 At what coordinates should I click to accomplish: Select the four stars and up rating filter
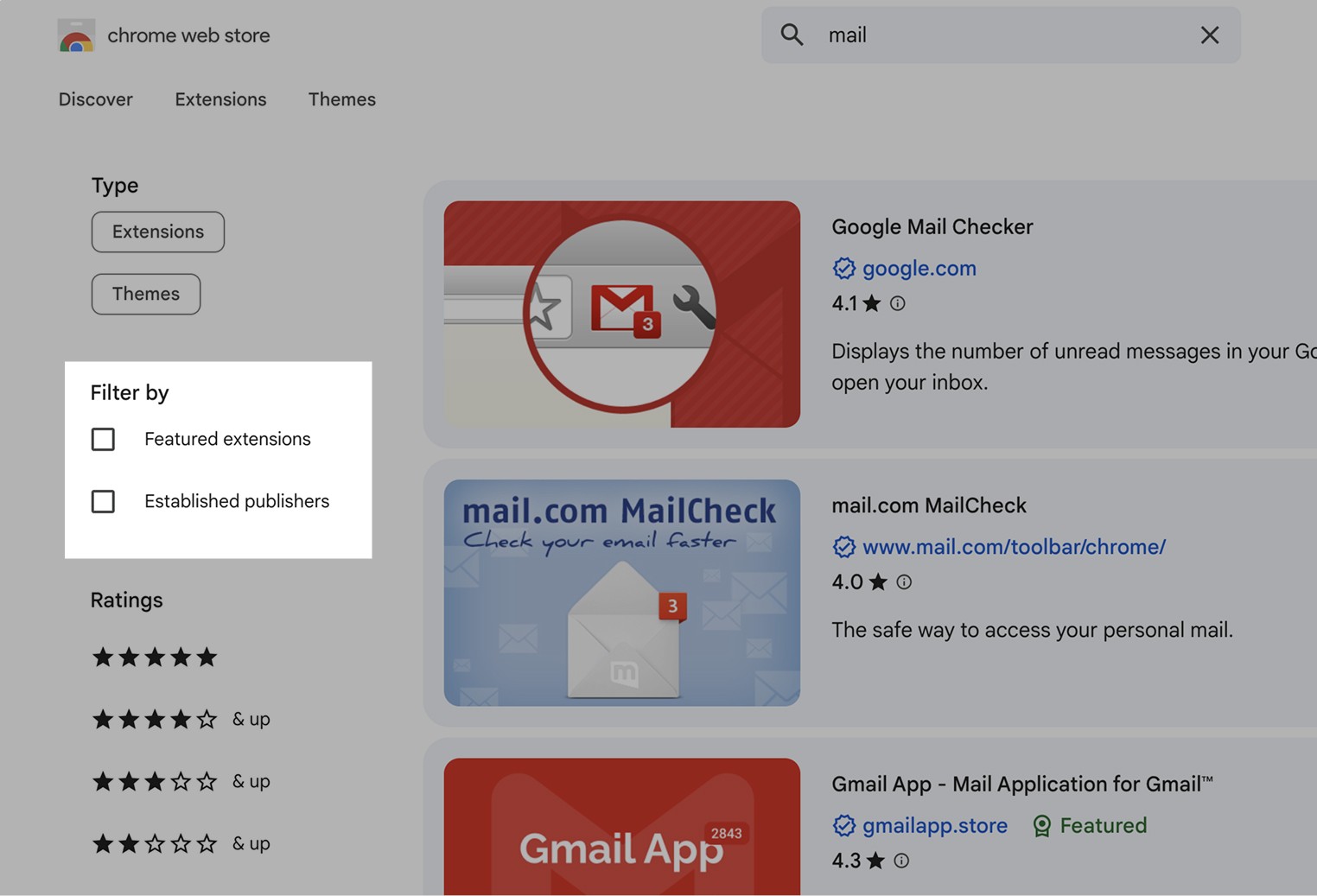coord(154,718)
